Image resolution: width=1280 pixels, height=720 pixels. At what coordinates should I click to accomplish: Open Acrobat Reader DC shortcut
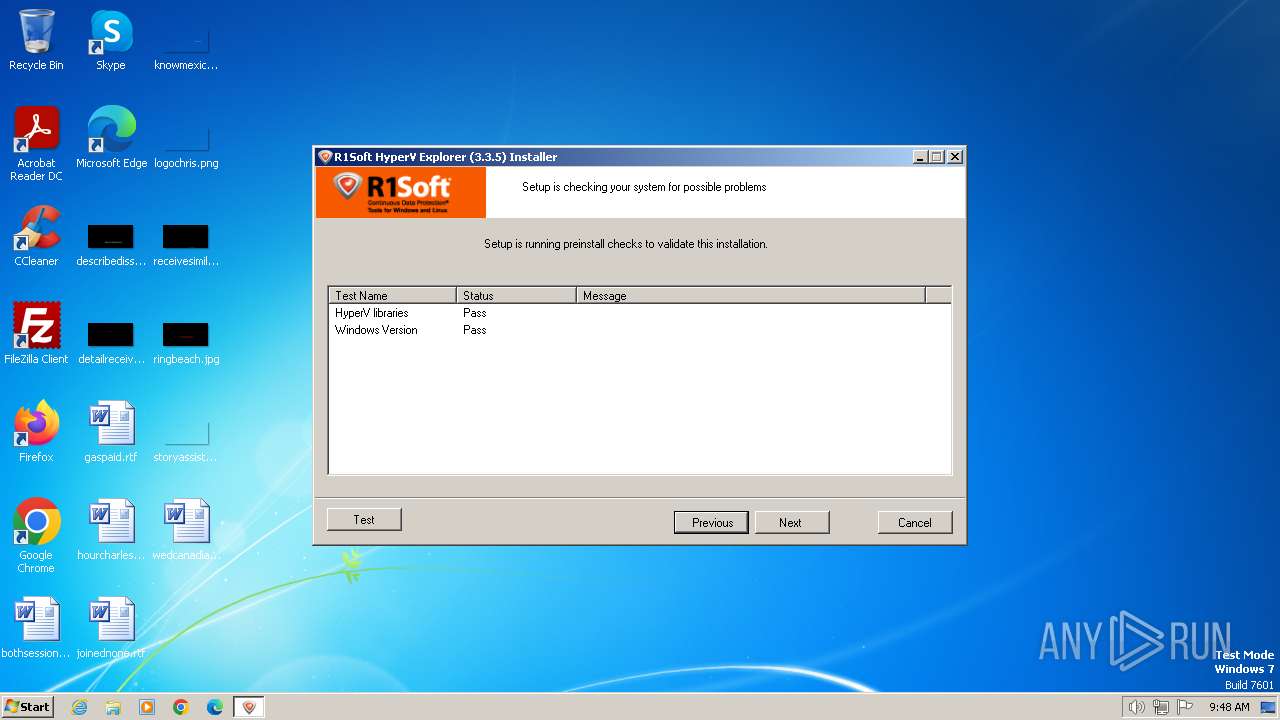tap(36, 143)
